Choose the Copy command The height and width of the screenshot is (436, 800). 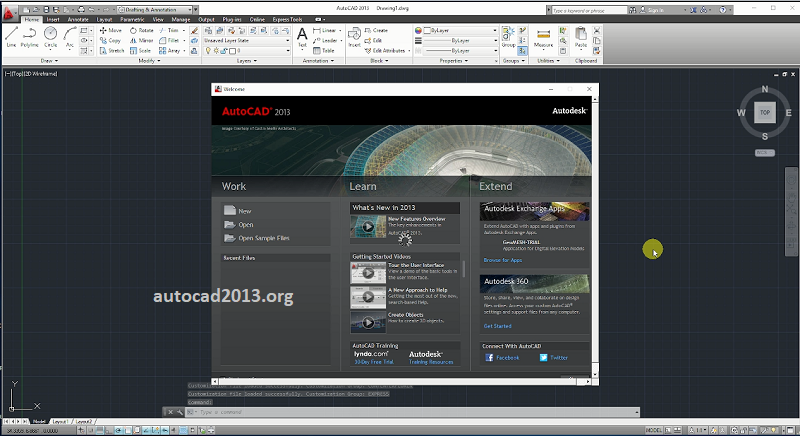click(111, 40)
